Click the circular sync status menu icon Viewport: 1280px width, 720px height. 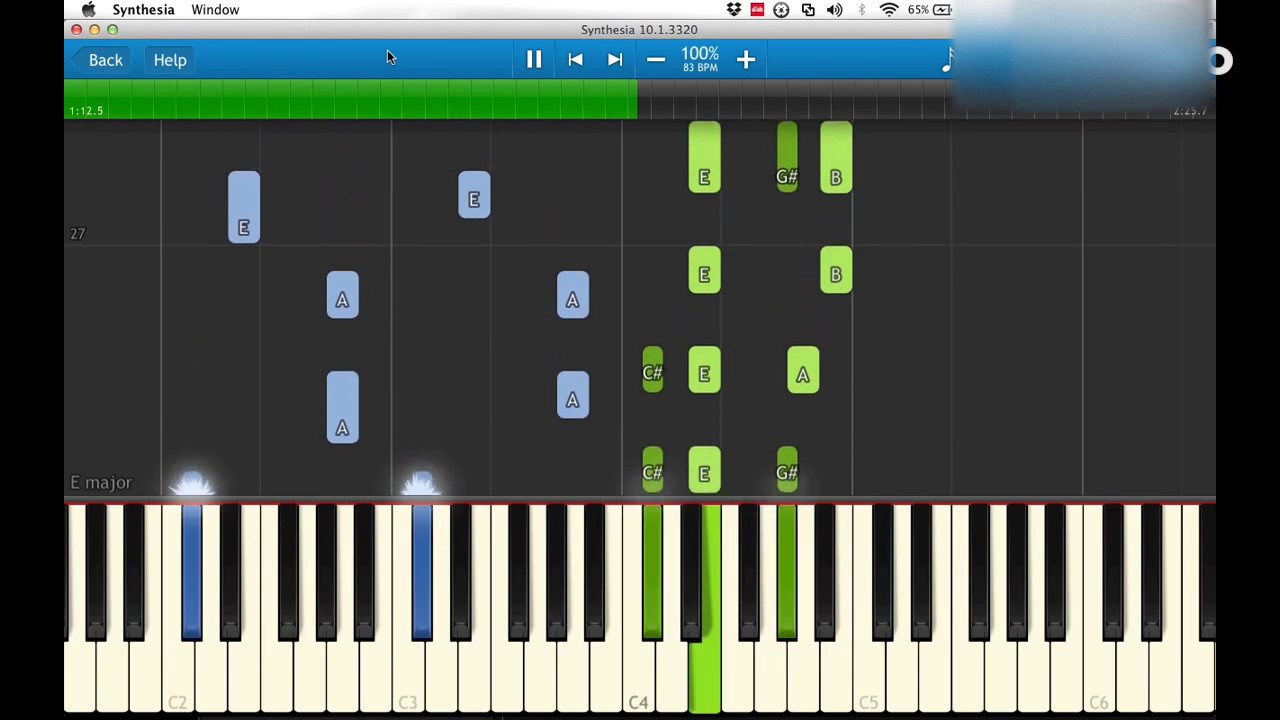(781, 10)
